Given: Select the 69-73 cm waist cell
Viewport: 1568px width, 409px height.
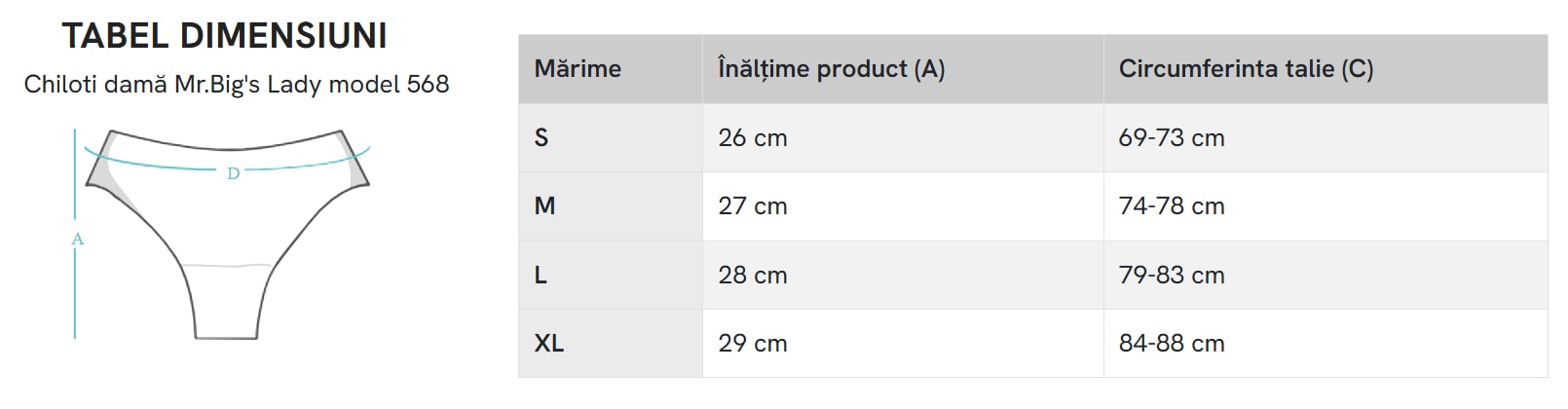Looking at the screenshot, I should pyautogui.click(x=1172, y=138).
